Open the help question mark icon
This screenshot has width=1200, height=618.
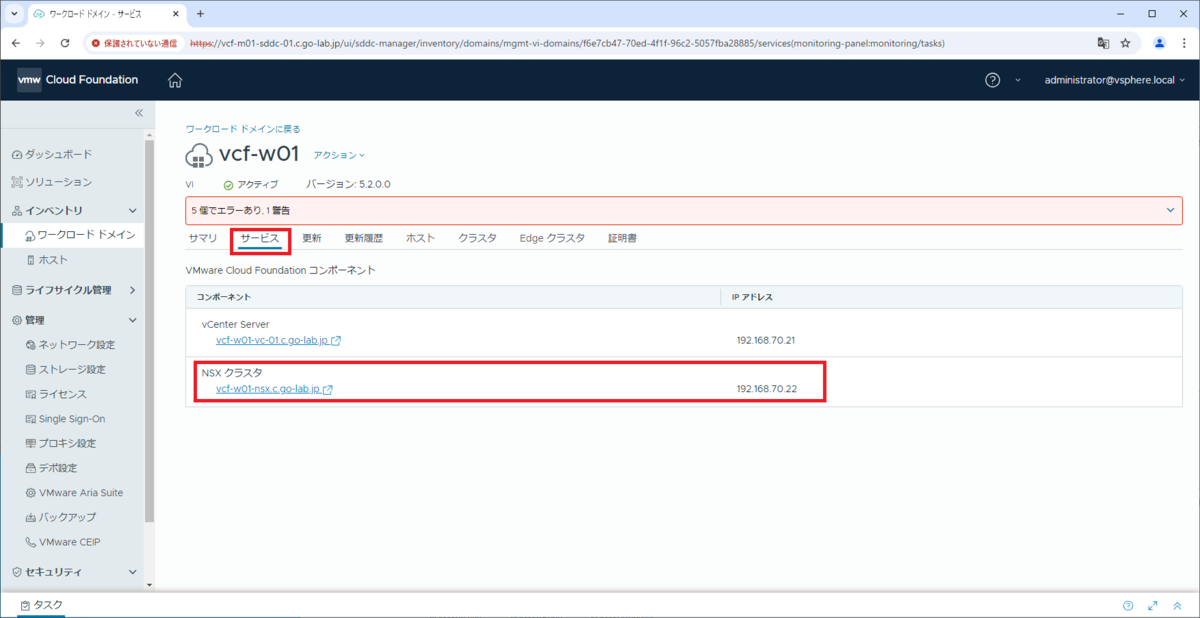(x=992, y=80)
